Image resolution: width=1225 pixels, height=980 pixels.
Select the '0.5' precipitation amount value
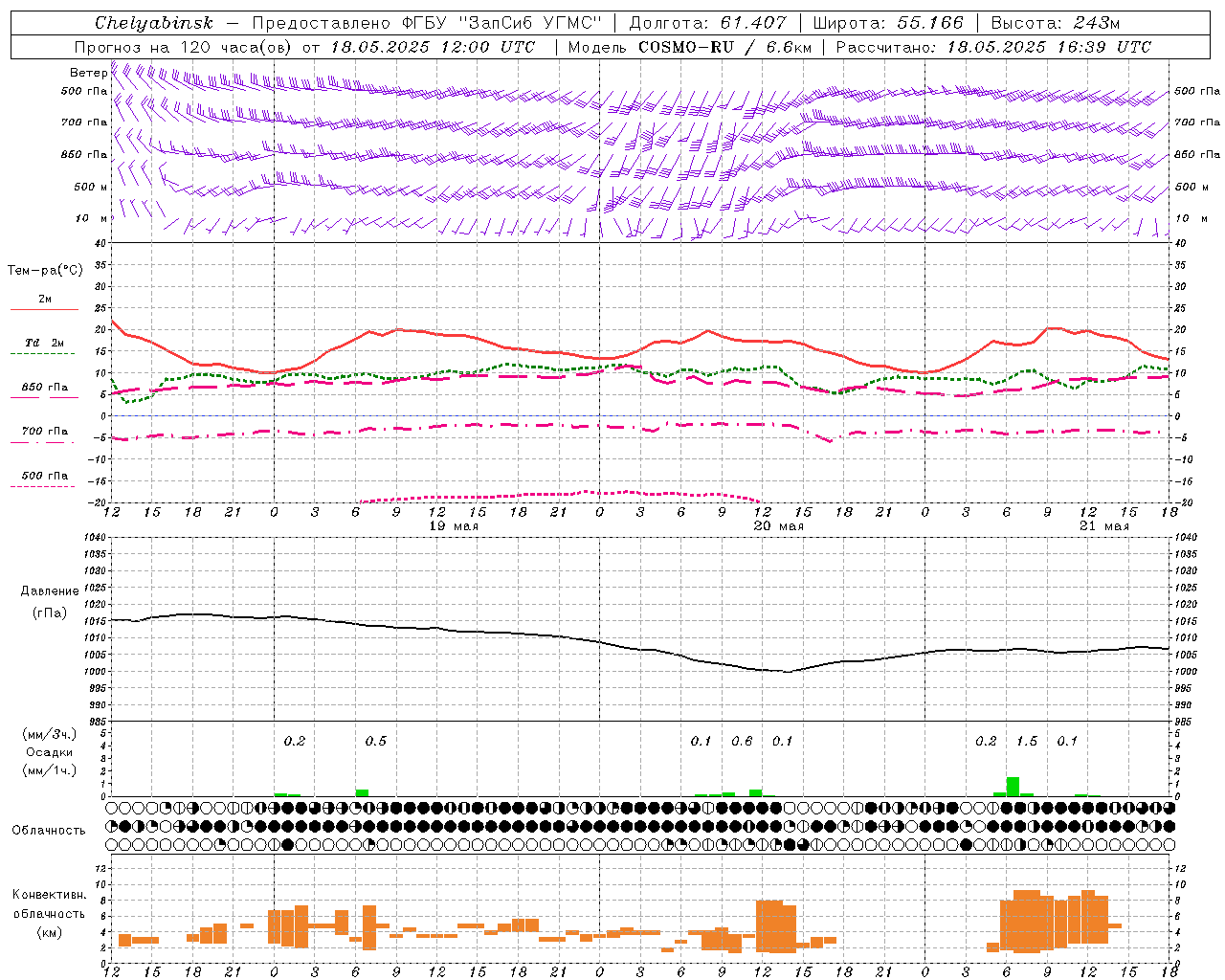(376, 741)
